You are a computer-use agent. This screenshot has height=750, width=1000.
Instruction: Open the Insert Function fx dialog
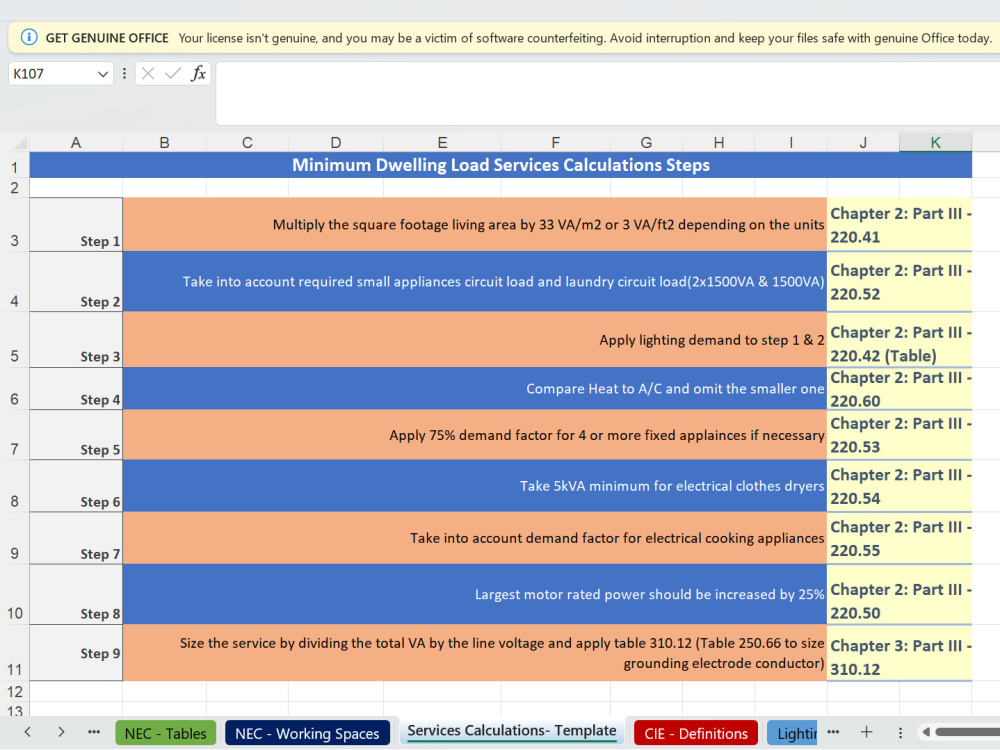pos(198,73)
